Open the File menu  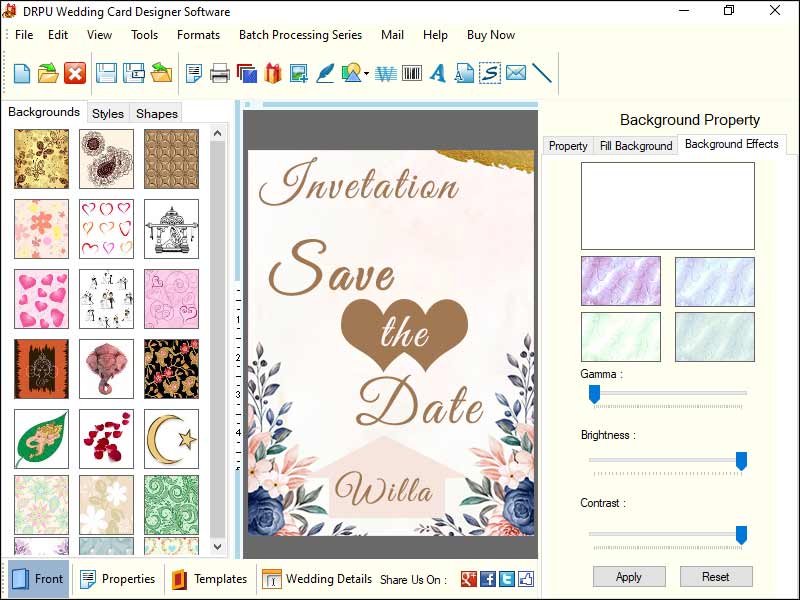pos(24,35)
